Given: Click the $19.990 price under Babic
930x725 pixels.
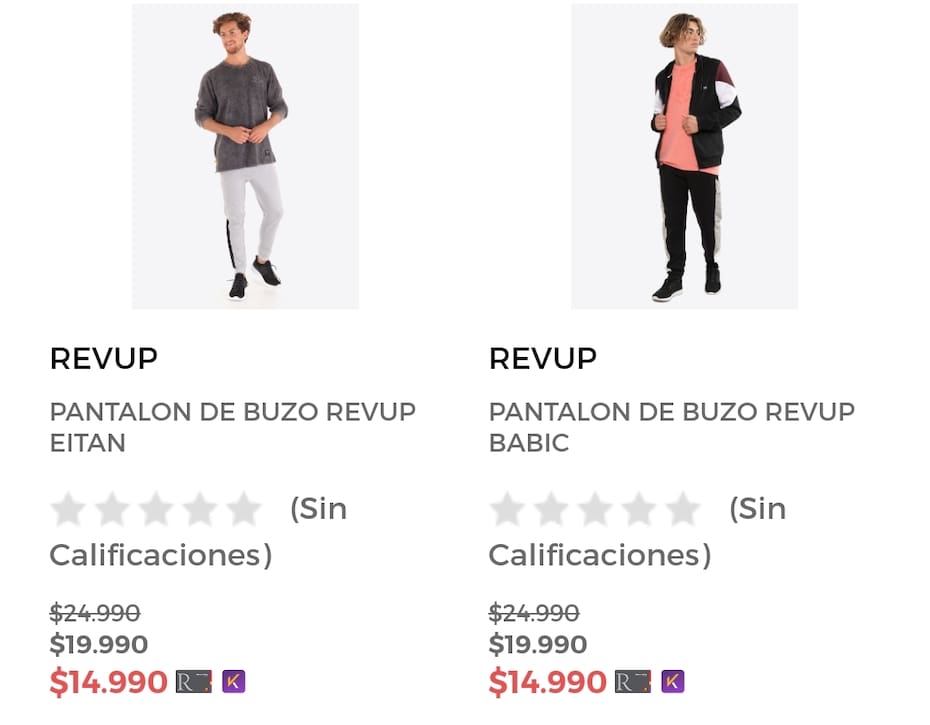Looking at the screenshot, I should (x=538, y=644).
